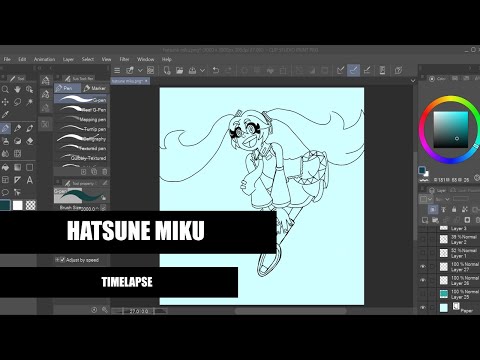Open the Filter menu
Screen dimensions: 480x360
point(124,59)
